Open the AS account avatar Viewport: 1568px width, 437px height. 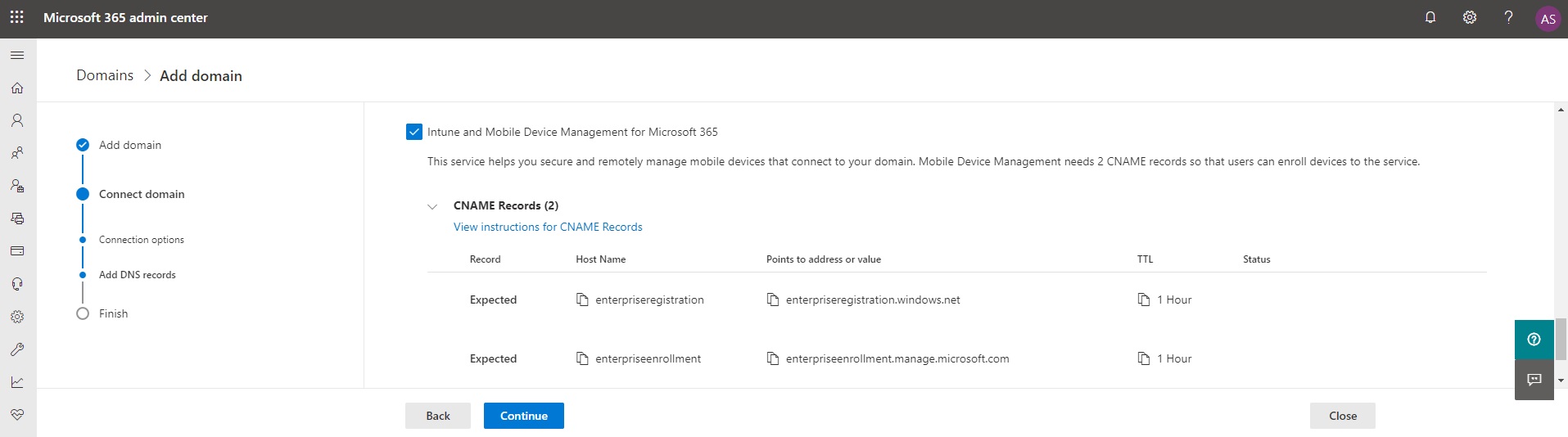click(x=1548, y=19)
